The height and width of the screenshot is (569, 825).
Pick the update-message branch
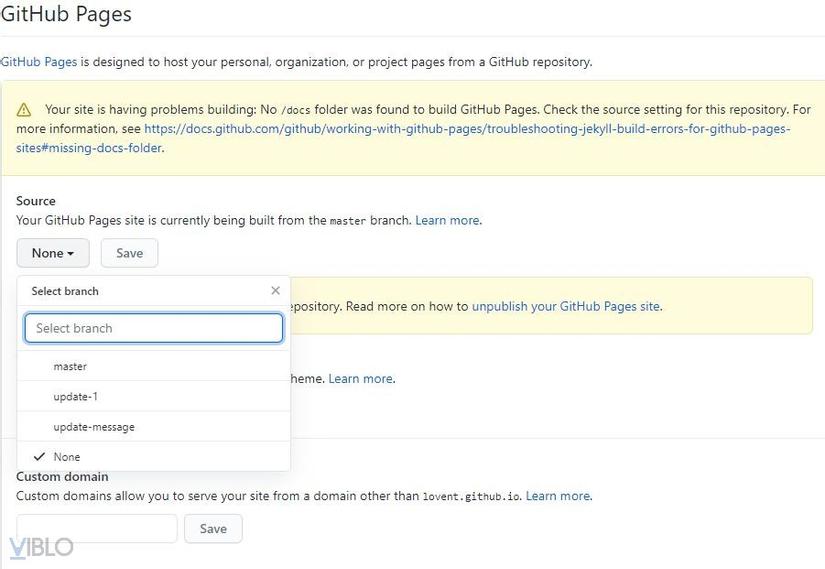[94, 427]
